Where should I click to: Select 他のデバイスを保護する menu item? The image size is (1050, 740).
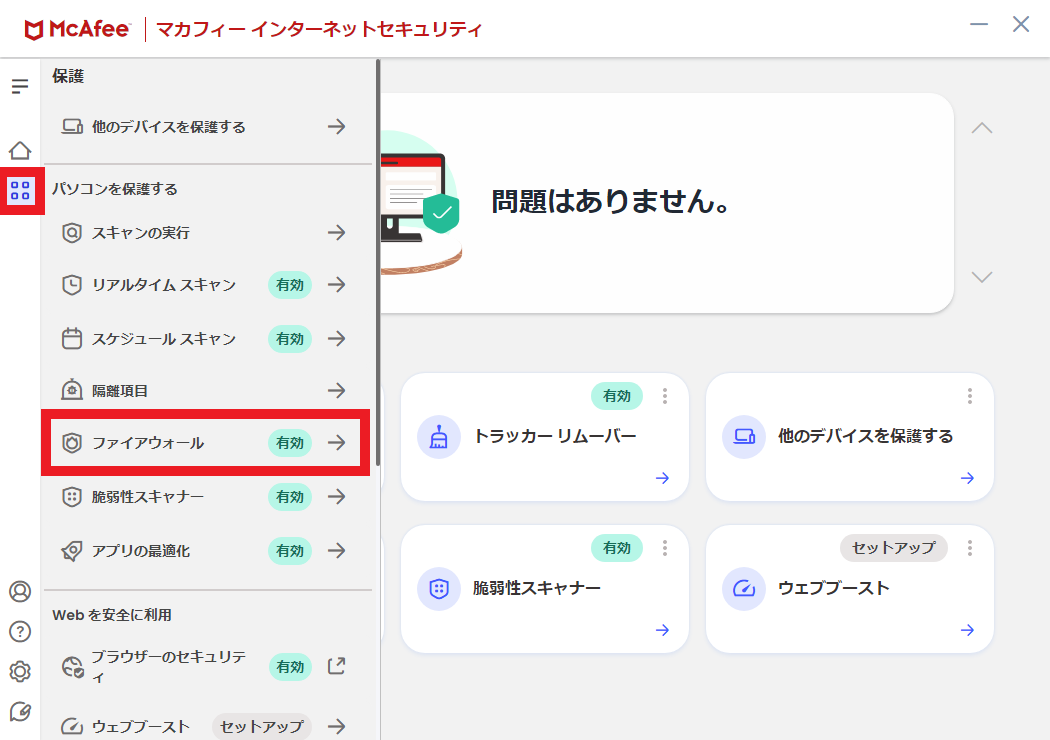[206, 127]
